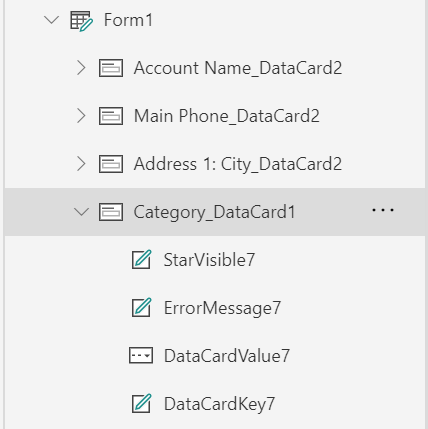Click the DataCardValue7 dropdown control icon
This screenshot has width=428, height=429.
(x=141, y=355)
